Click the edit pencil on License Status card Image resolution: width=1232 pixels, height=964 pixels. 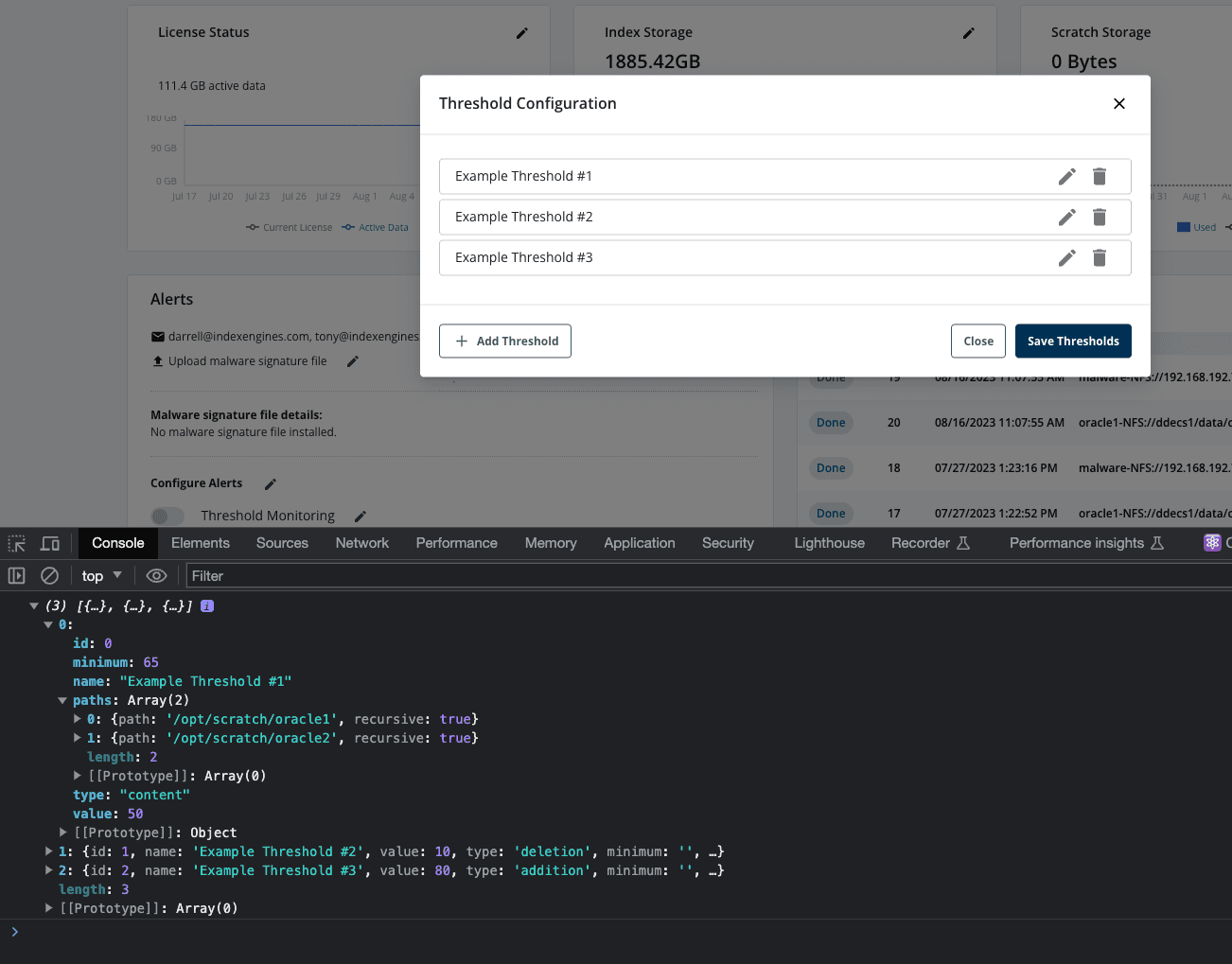click(x=522, y=33)
